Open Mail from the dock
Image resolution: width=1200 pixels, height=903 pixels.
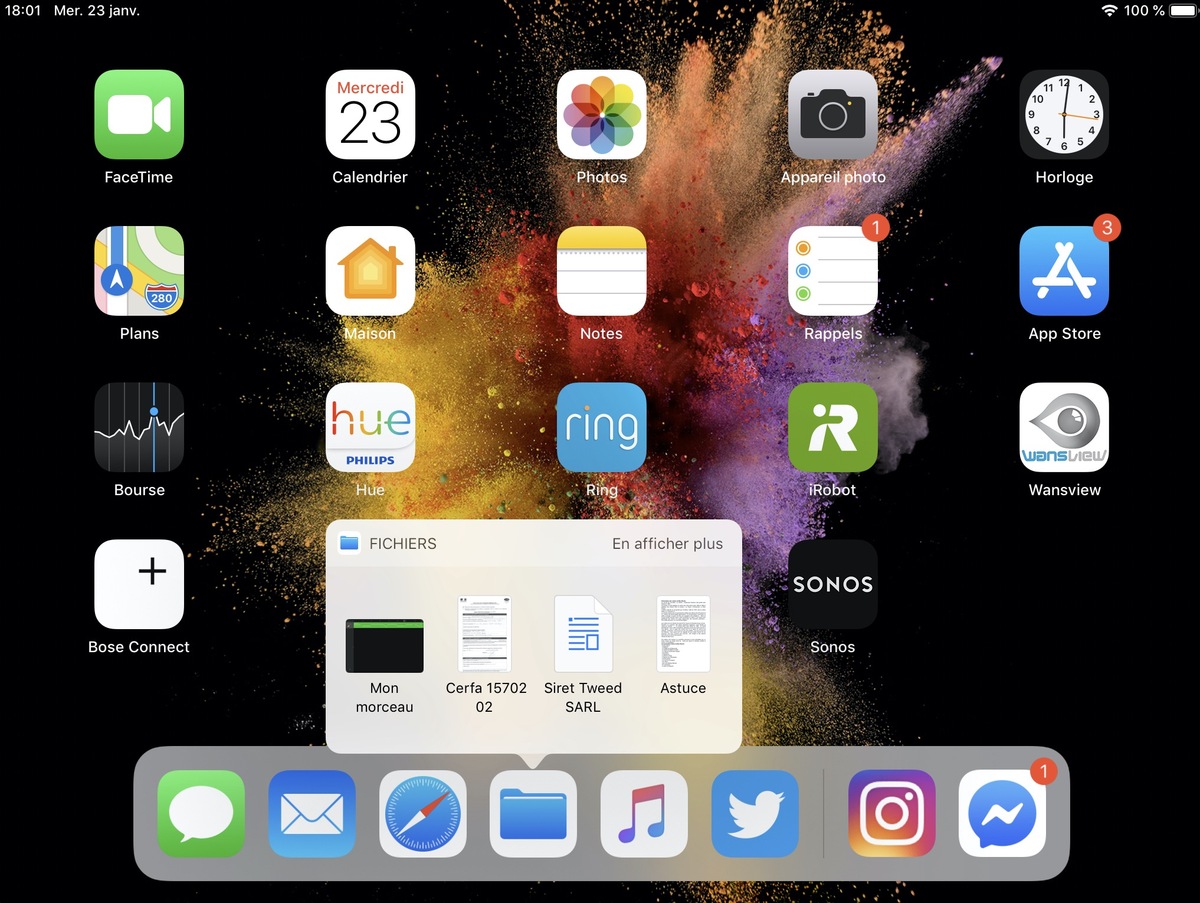(312, 814)
